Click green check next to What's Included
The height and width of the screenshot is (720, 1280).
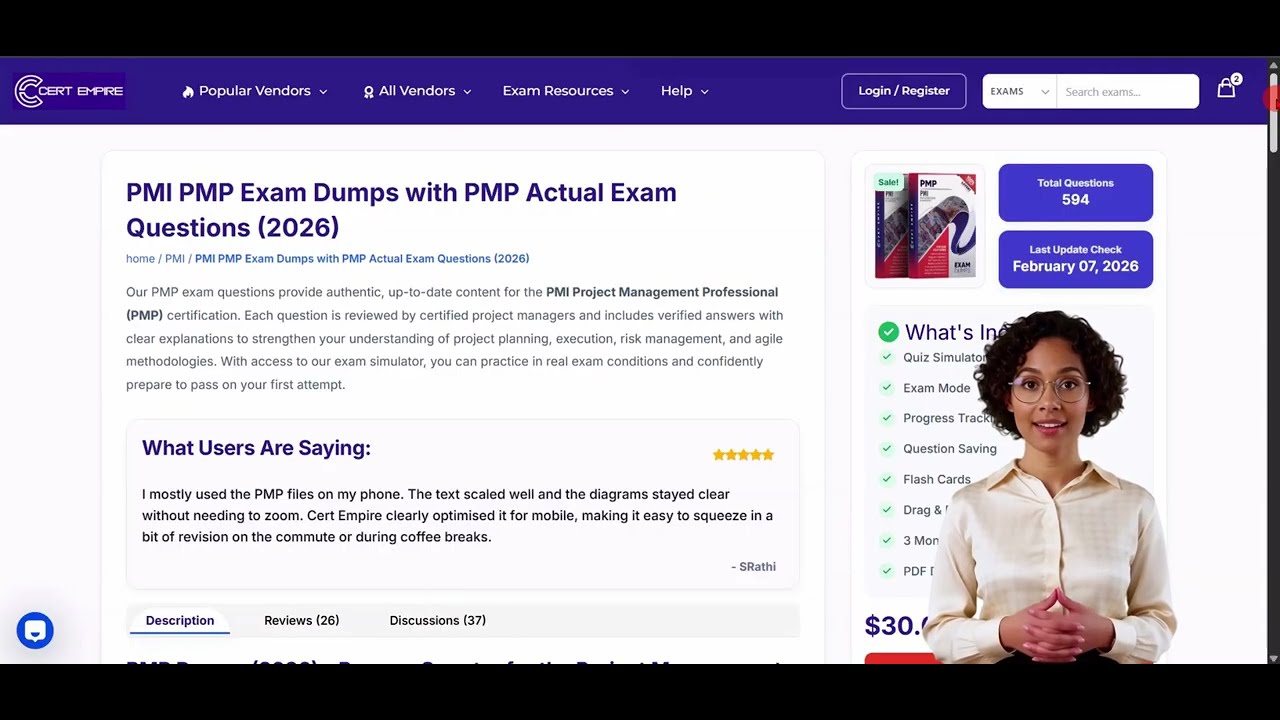pyautogui.click(x=888, y=332)
